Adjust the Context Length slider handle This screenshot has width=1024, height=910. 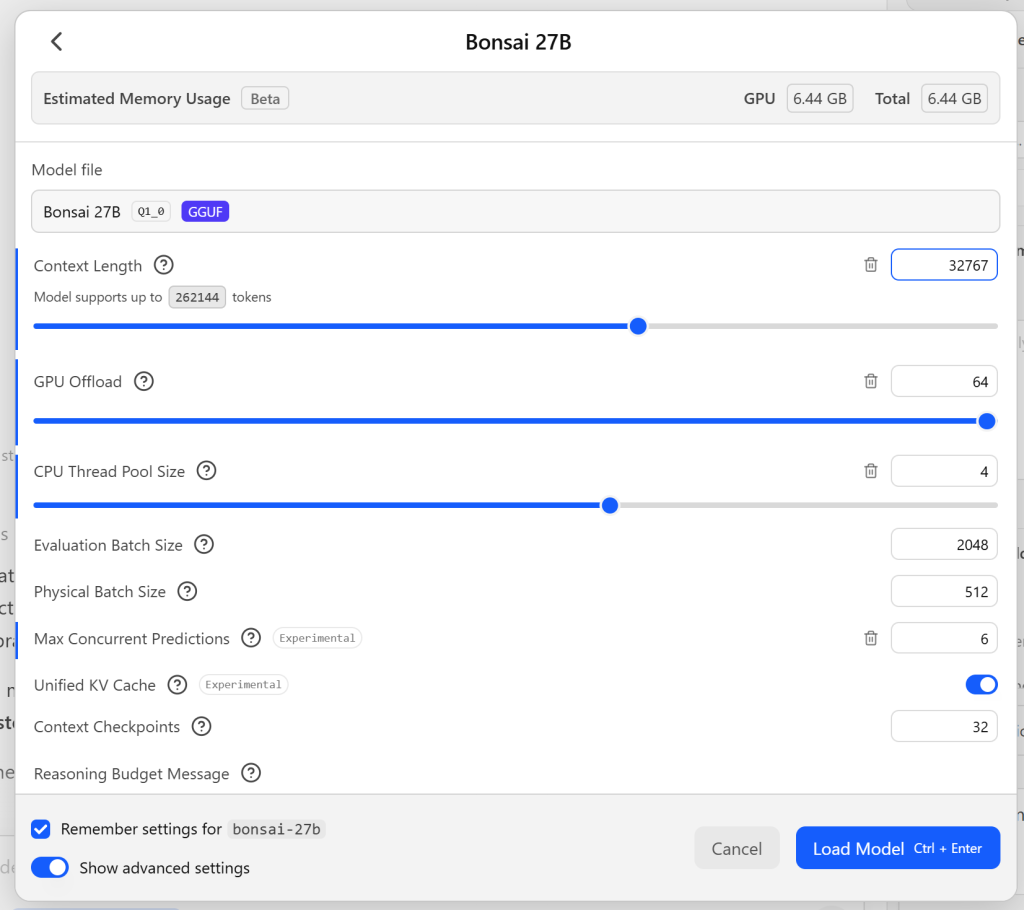pos(638,326)
